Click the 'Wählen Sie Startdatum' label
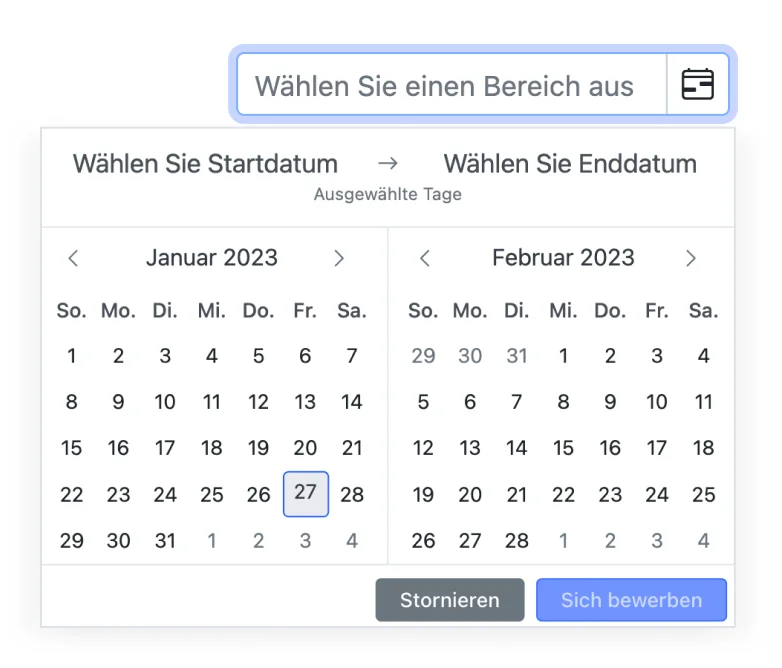Screen dimensions: 782x668 (x=205, y=163)
